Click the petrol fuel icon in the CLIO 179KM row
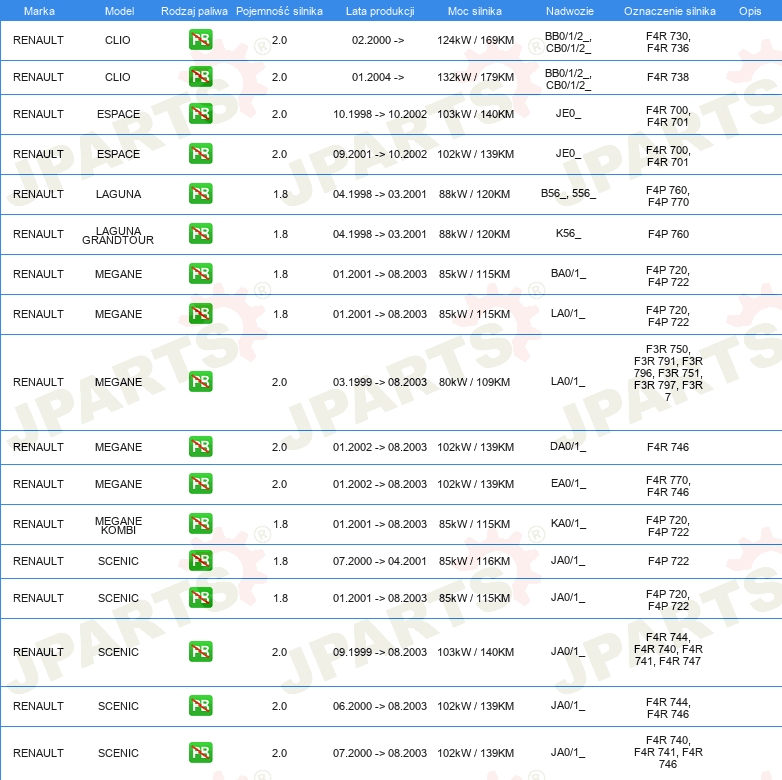This screenshot has width=782, height=780. pos(200,77)
